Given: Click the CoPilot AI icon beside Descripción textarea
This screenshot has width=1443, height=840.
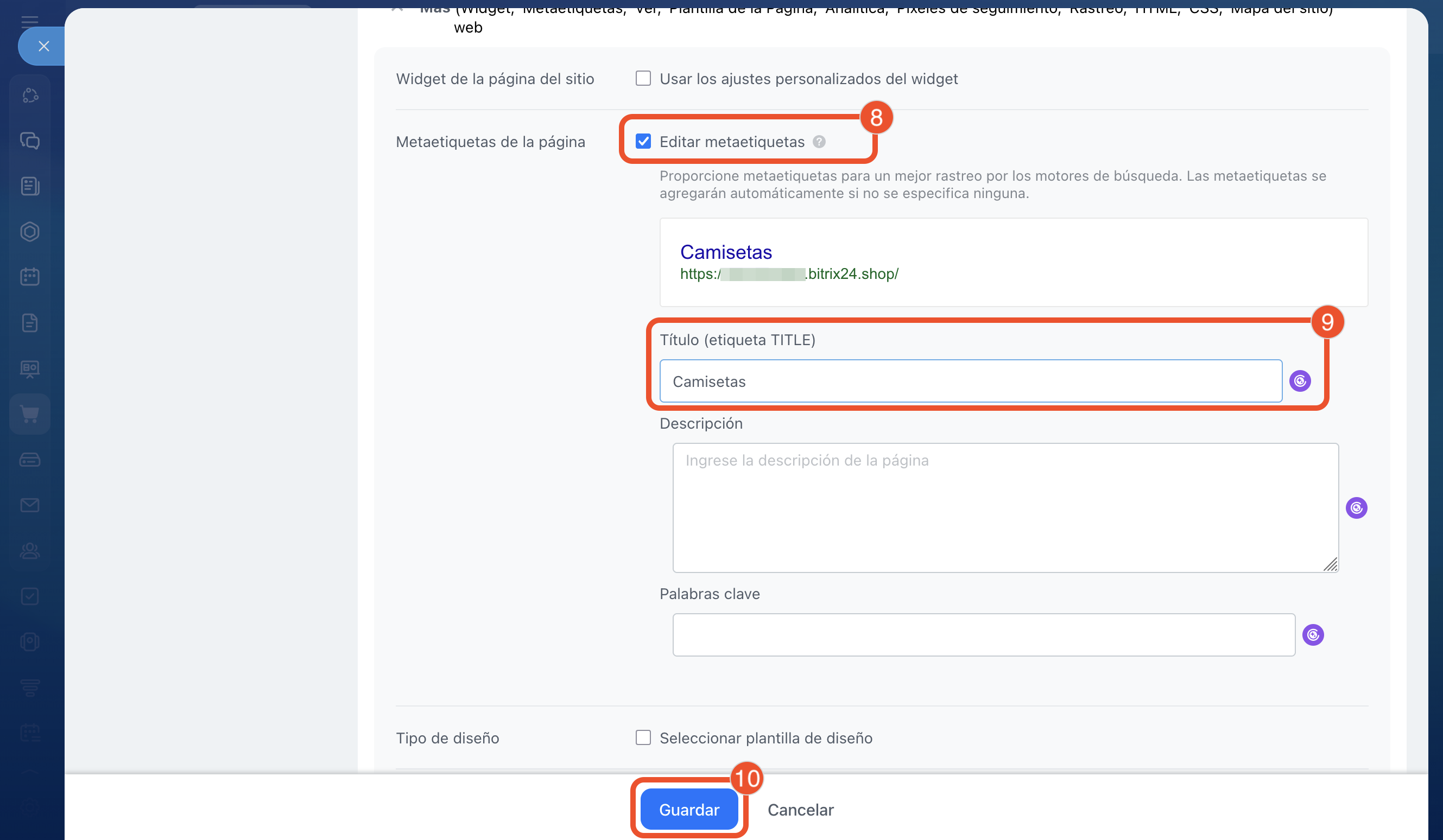Looking at the screenshot, I should pyautogui.click(x=1356, y=507).
